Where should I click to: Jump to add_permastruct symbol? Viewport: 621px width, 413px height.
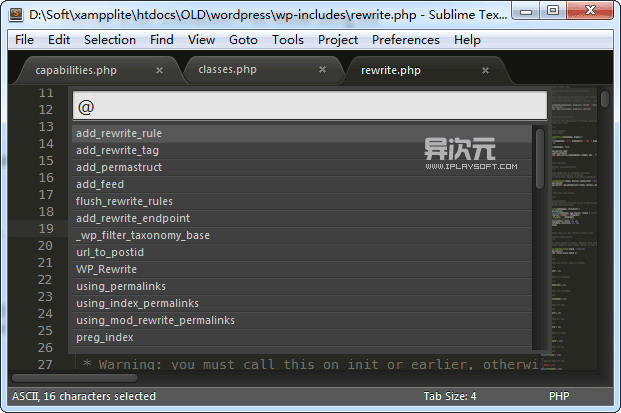(x=302, y=167)
